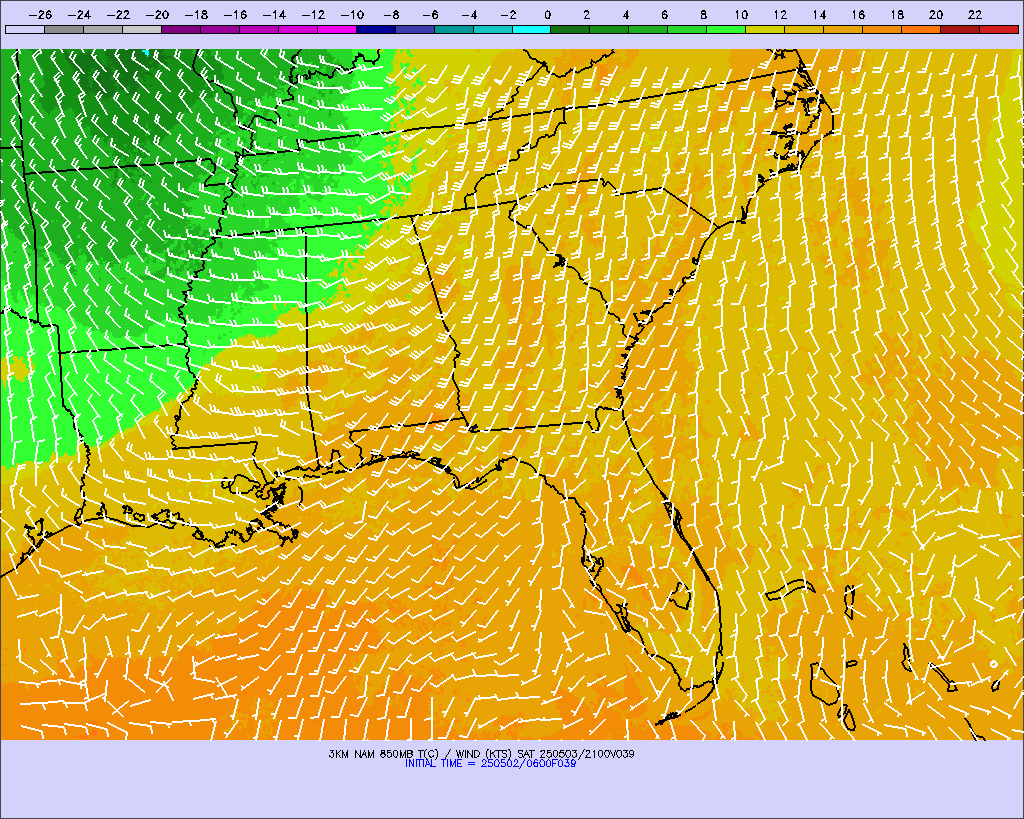Click the lavender swatch left of -26
1024x819 pixels.
point(25,29)
